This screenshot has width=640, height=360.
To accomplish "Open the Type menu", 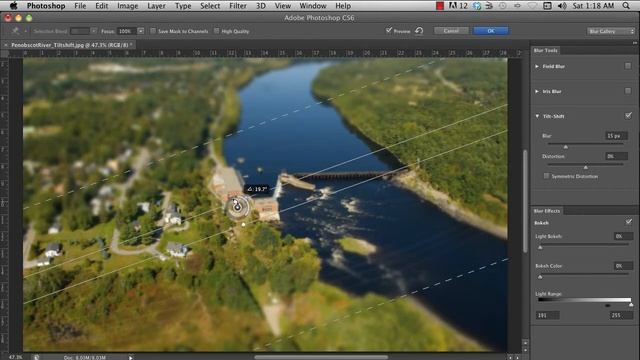I will click(183, 6).
